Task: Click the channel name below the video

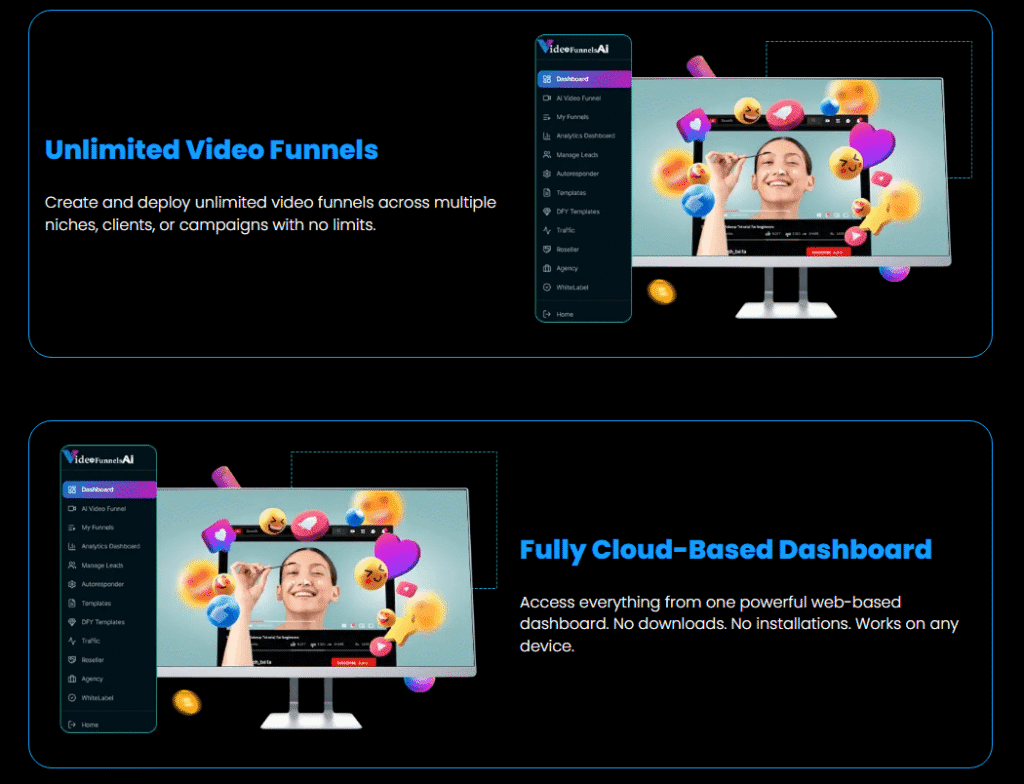Action: (x=262, y=663)
